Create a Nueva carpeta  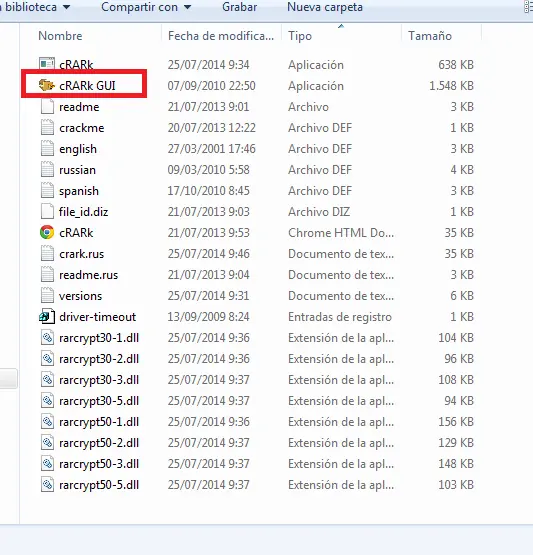[x=325, y=7]
